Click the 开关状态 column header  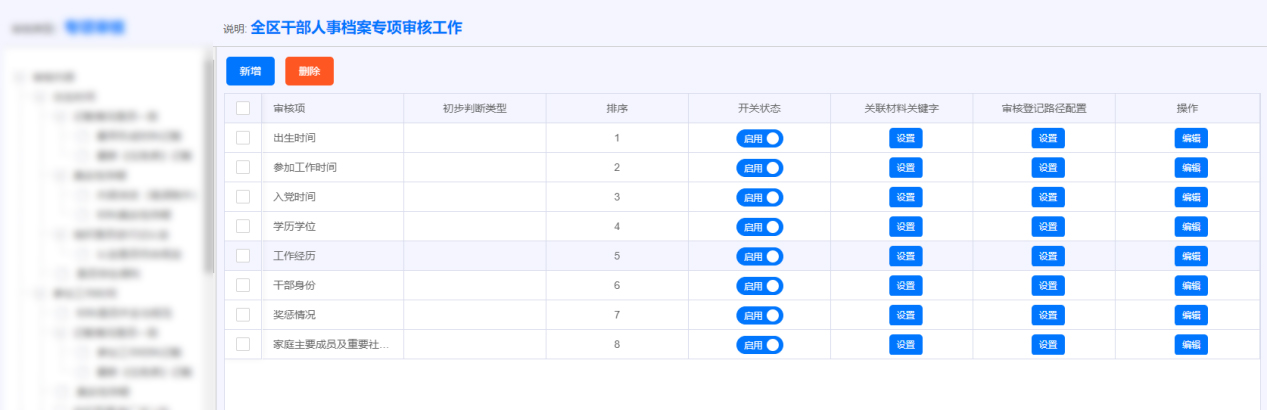click(759, 108)
